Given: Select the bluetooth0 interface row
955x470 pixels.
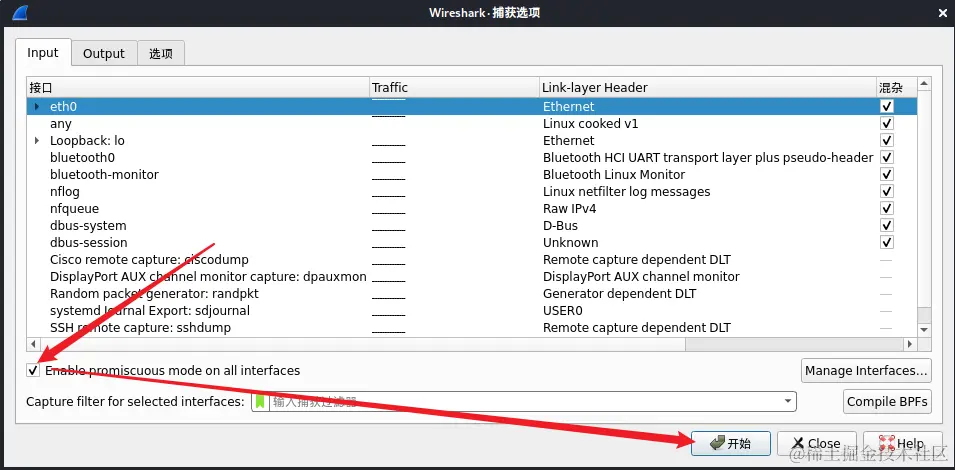Looking at the screenshot, I should point(472,158).
